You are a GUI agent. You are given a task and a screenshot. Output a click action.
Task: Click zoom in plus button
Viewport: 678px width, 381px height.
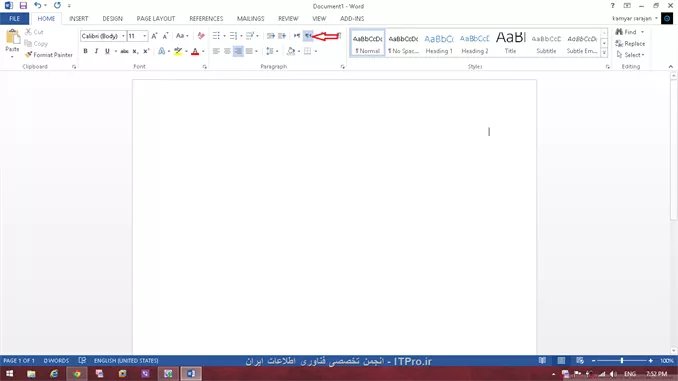point(650,361)
